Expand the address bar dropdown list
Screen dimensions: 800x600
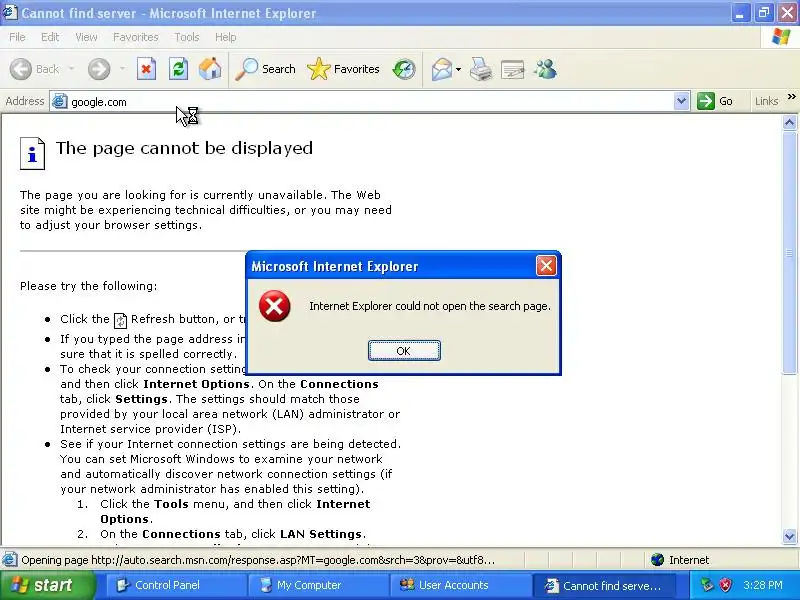[x=681, y=101]
